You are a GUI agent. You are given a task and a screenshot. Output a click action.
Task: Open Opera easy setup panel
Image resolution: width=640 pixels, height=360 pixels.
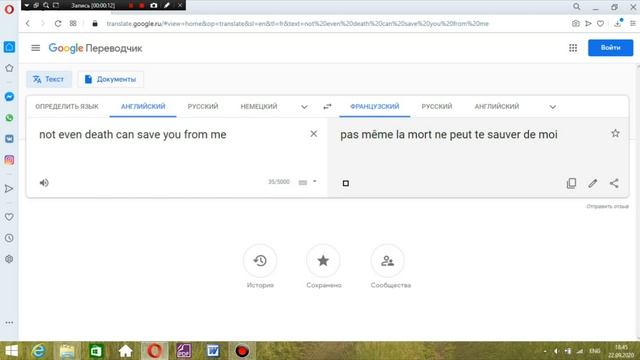coord(633,24)
